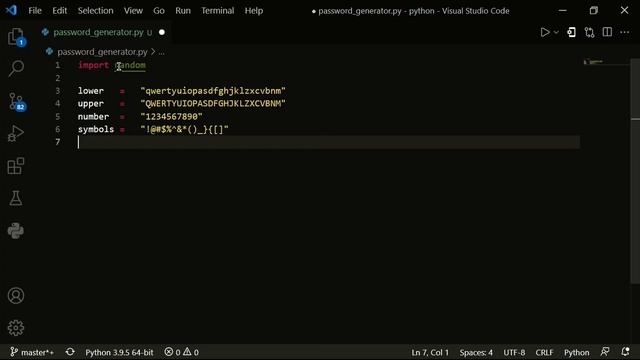Open the Explorer view in activity bar
Viewport: 640px width, 360px height.
click(x=16, y=37)
